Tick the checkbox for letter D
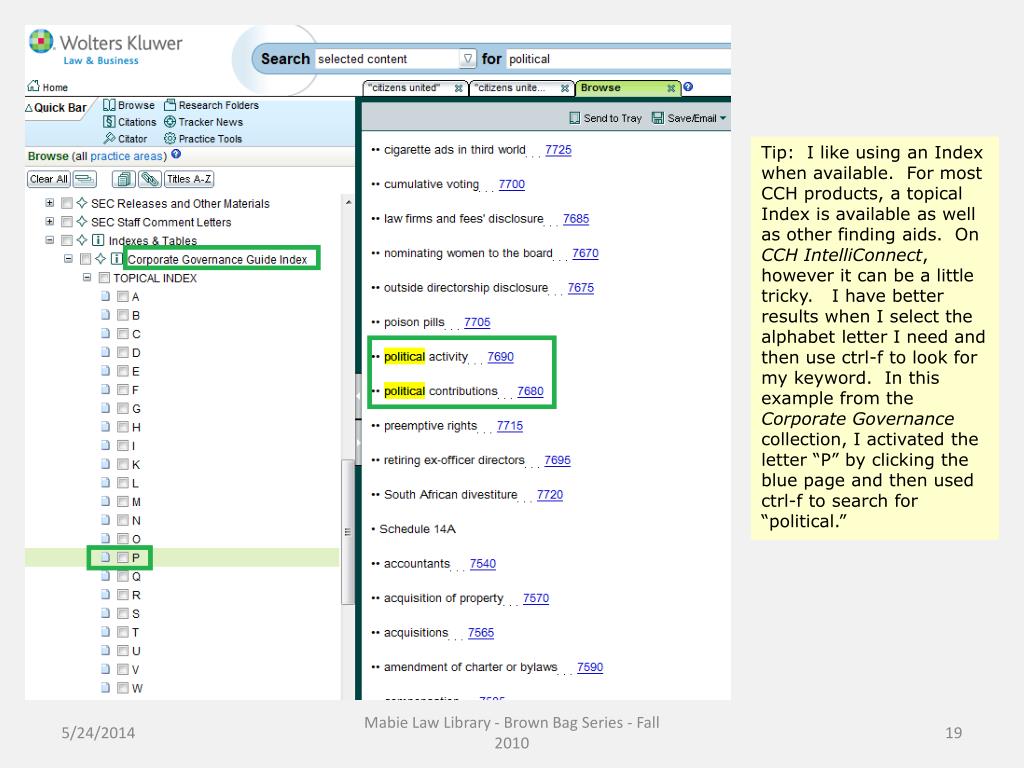This screenshot has height=768, width=1024. click(x=122, y=352)
